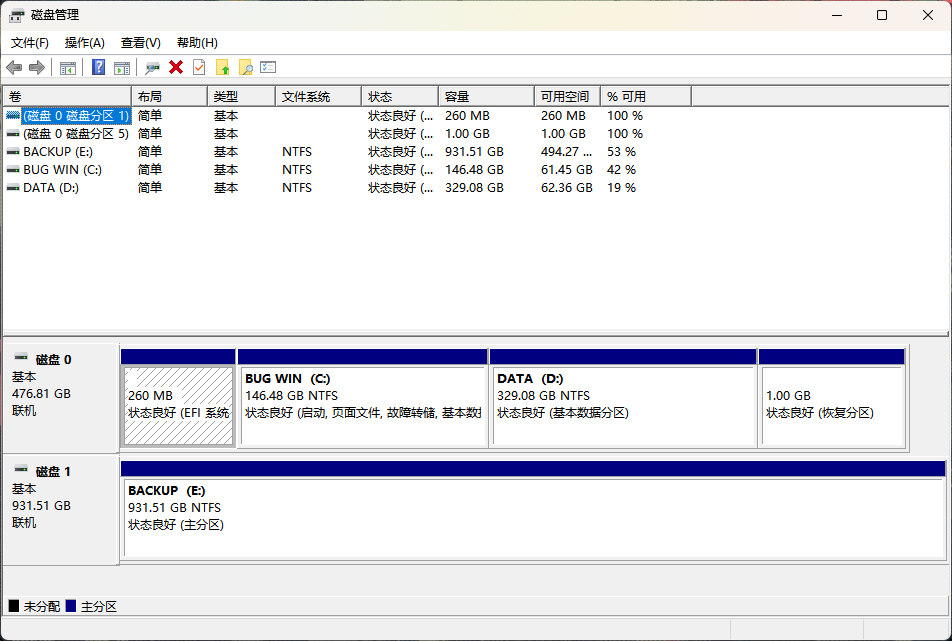This screenshot has width=952, height=641.
Task: Click the forward arrow toolbar icon
Action: pos(37,67)
